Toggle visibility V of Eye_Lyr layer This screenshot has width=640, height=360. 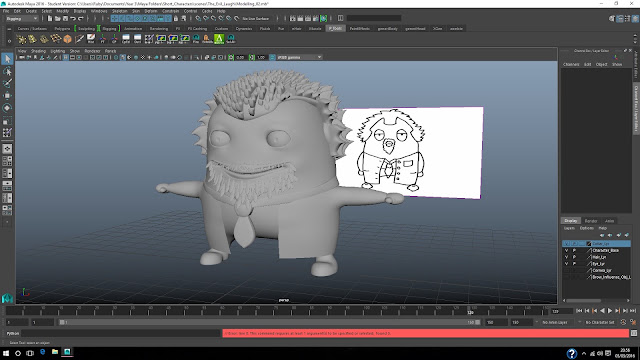pyautogui.click(x=567, y=264)
